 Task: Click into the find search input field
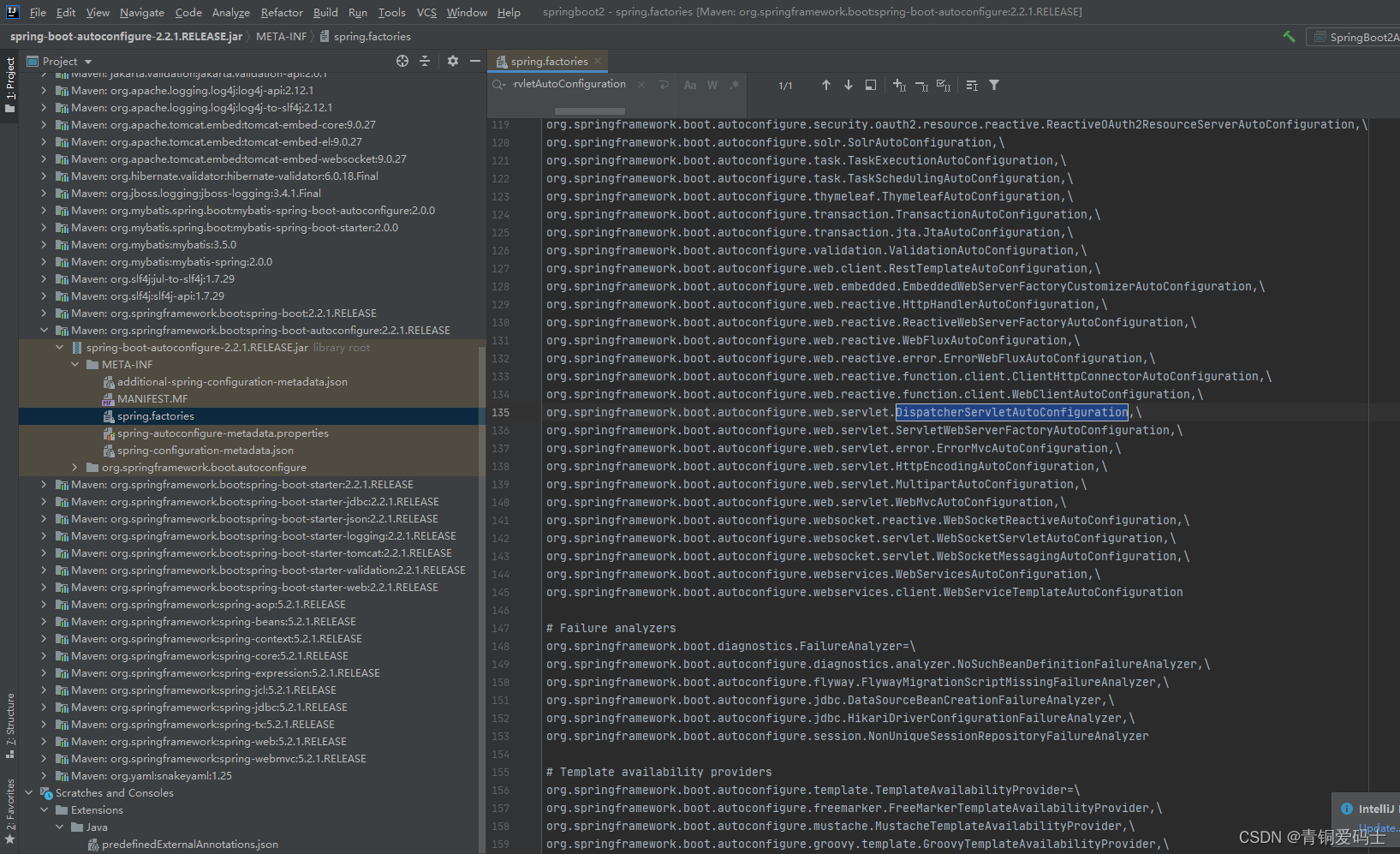coord(569,84)
